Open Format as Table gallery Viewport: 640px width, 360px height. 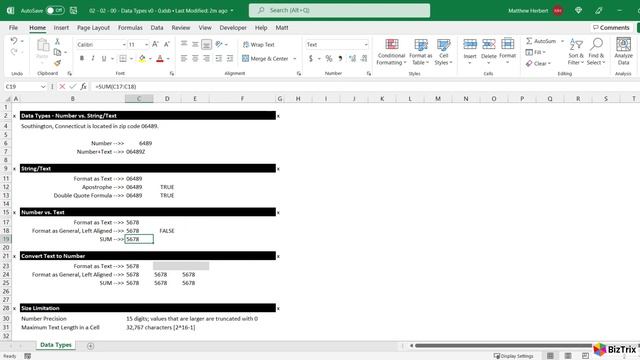point(420,51)
